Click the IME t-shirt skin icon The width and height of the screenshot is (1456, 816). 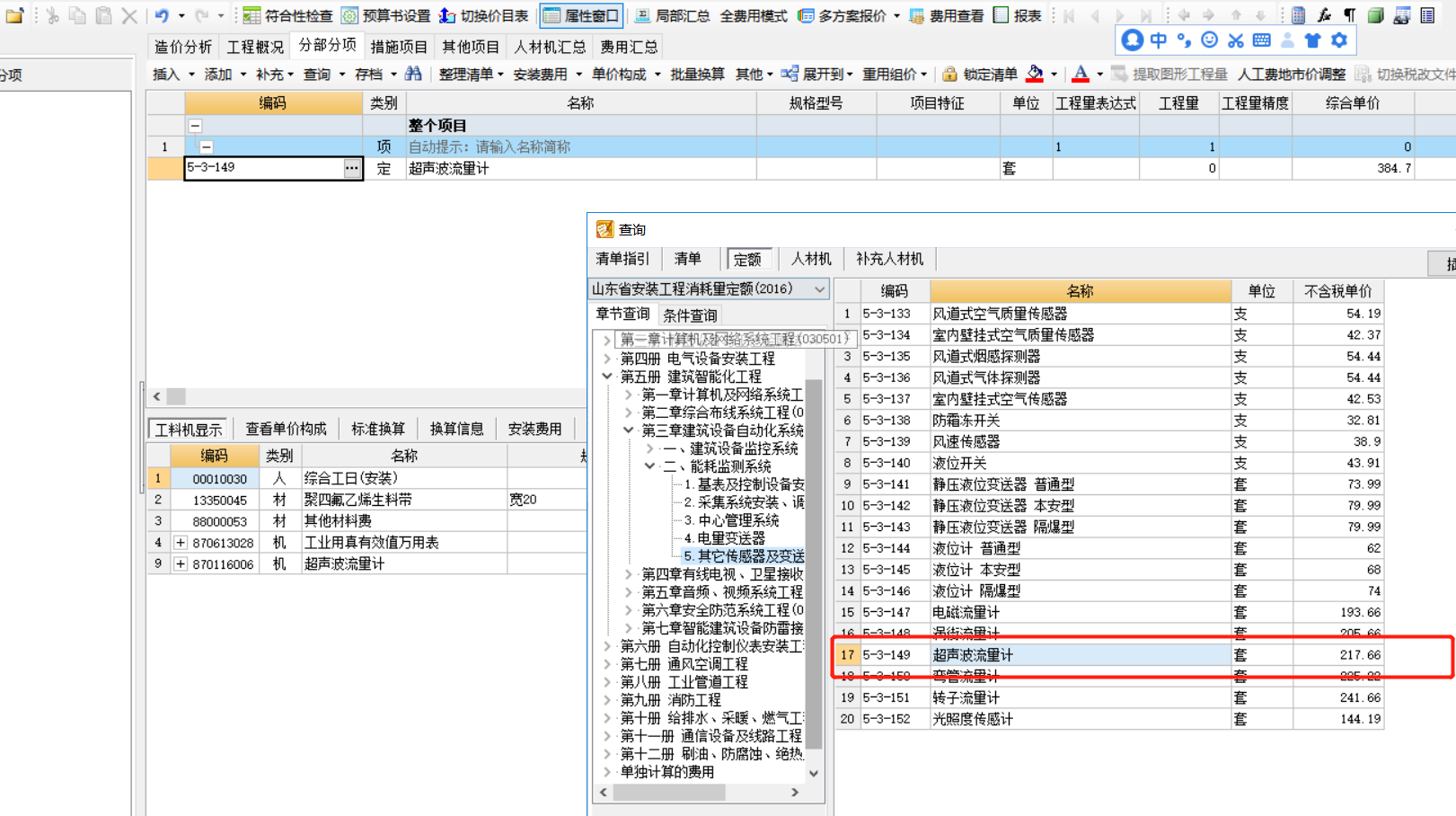pyautogui.click(x=1313, y=40)
